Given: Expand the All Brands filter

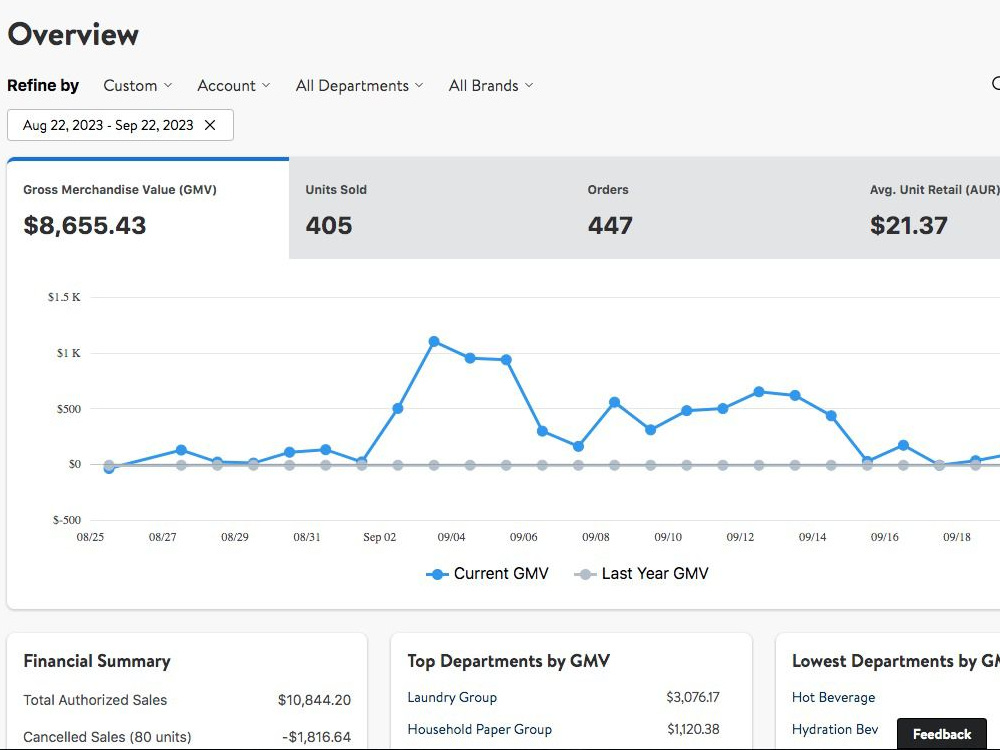Looking at the screenshot, I should coord(490,85).
